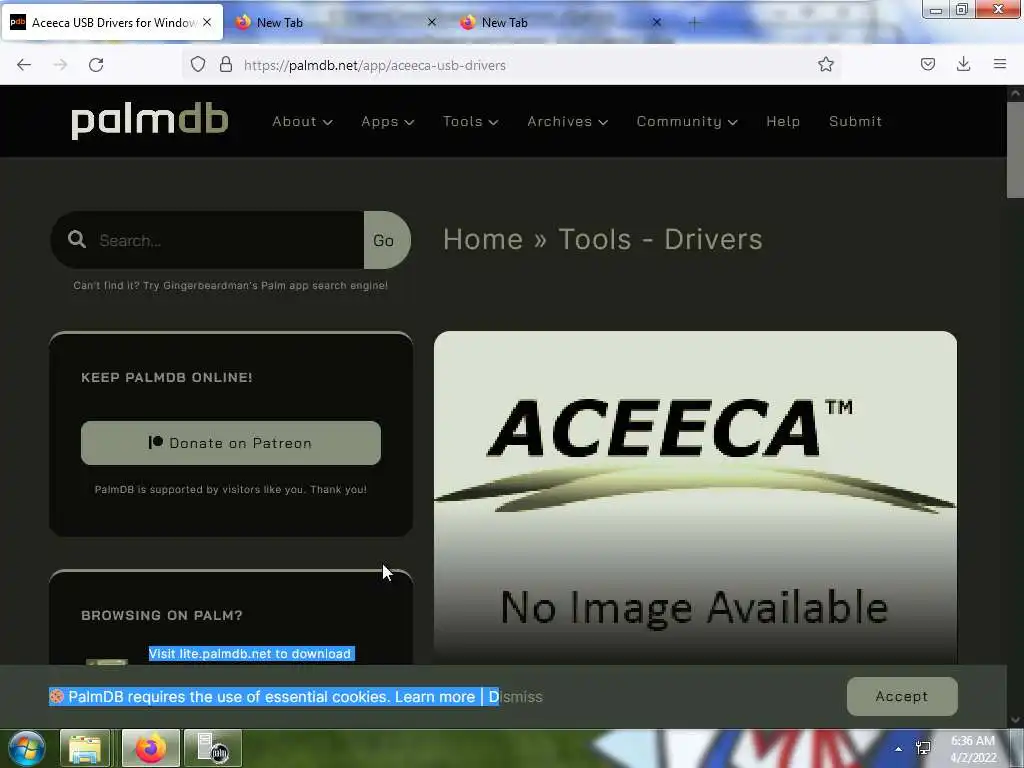Click the Show desktop strip at taskbar end
Viewport: 1024px width, 768px height.
[x=1018, y=749]
